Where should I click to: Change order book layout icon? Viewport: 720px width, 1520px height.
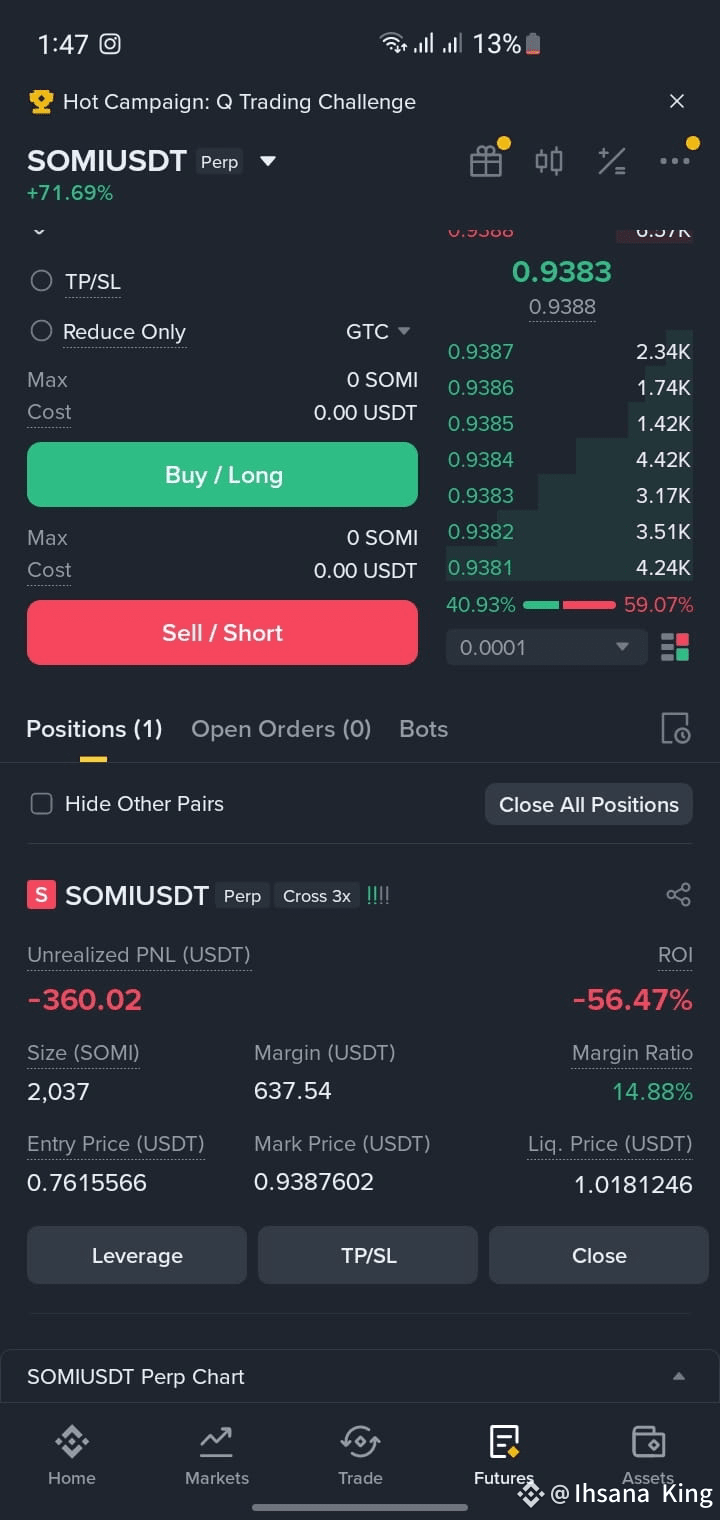[675, 647]
